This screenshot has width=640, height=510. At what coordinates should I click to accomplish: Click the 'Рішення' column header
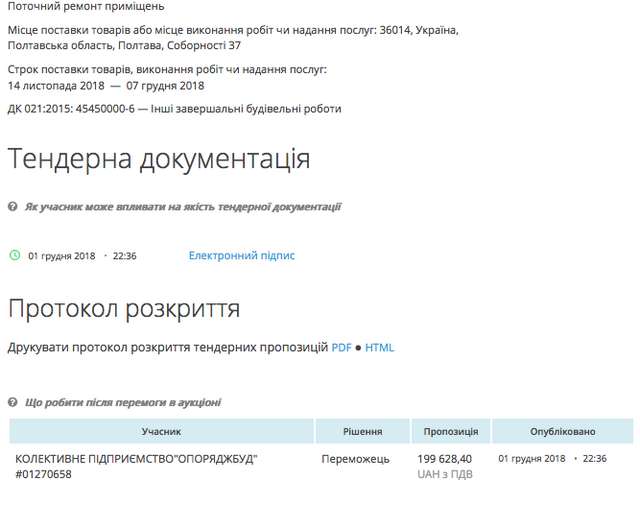click(362, 431)
